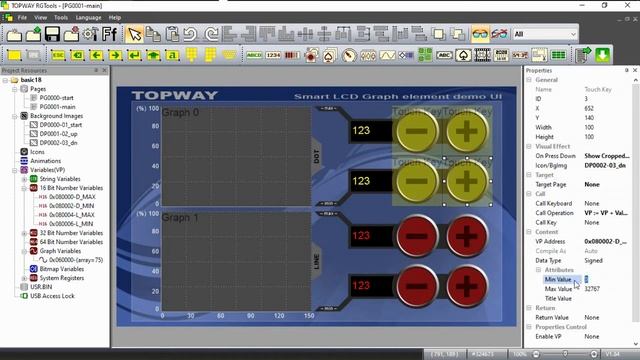This screenshot has width=640, height=360.
Task: Add a plain yellow Touch Key element
Action: click(14, 55)
